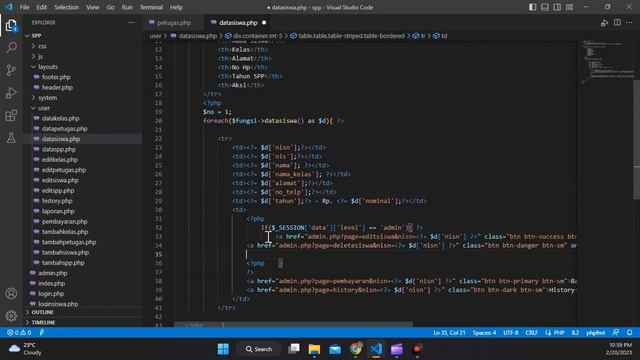
Task: Click Ln 35, Col 21 in status bar
Action: click(449, 333)
